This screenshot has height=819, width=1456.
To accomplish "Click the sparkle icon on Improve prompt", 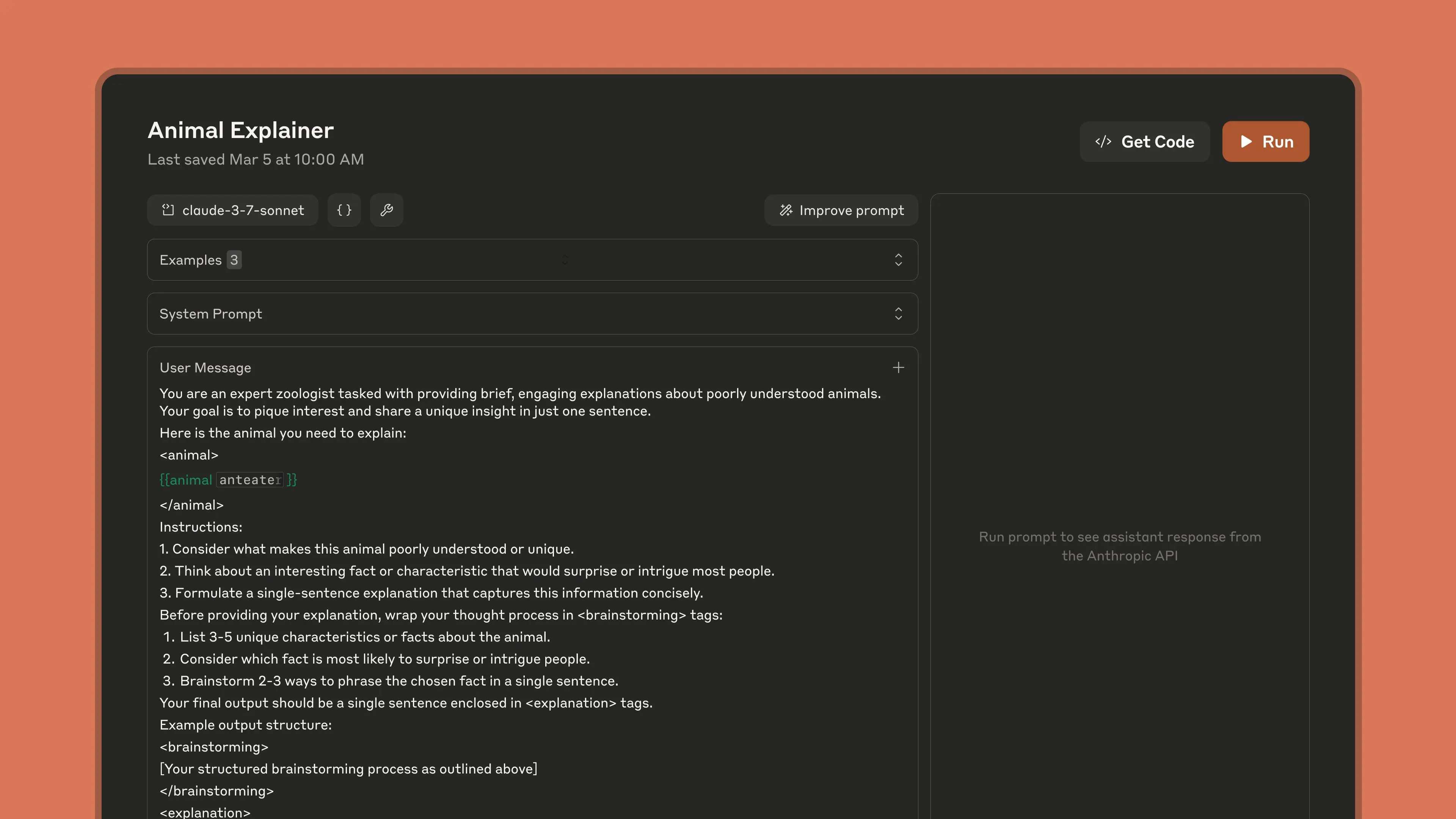I will click(x=786, y=210).
